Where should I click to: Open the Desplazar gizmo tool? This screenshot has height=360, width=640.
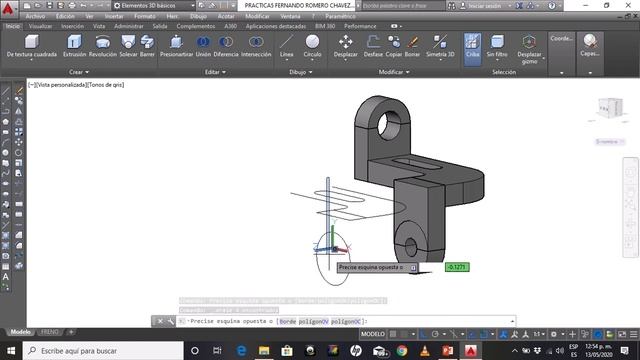point(529,49)
